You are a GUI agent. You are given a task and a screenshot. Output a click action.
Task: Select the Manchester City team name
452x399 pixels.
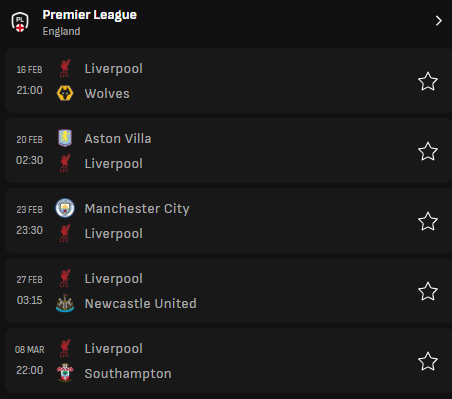(137, 209)
